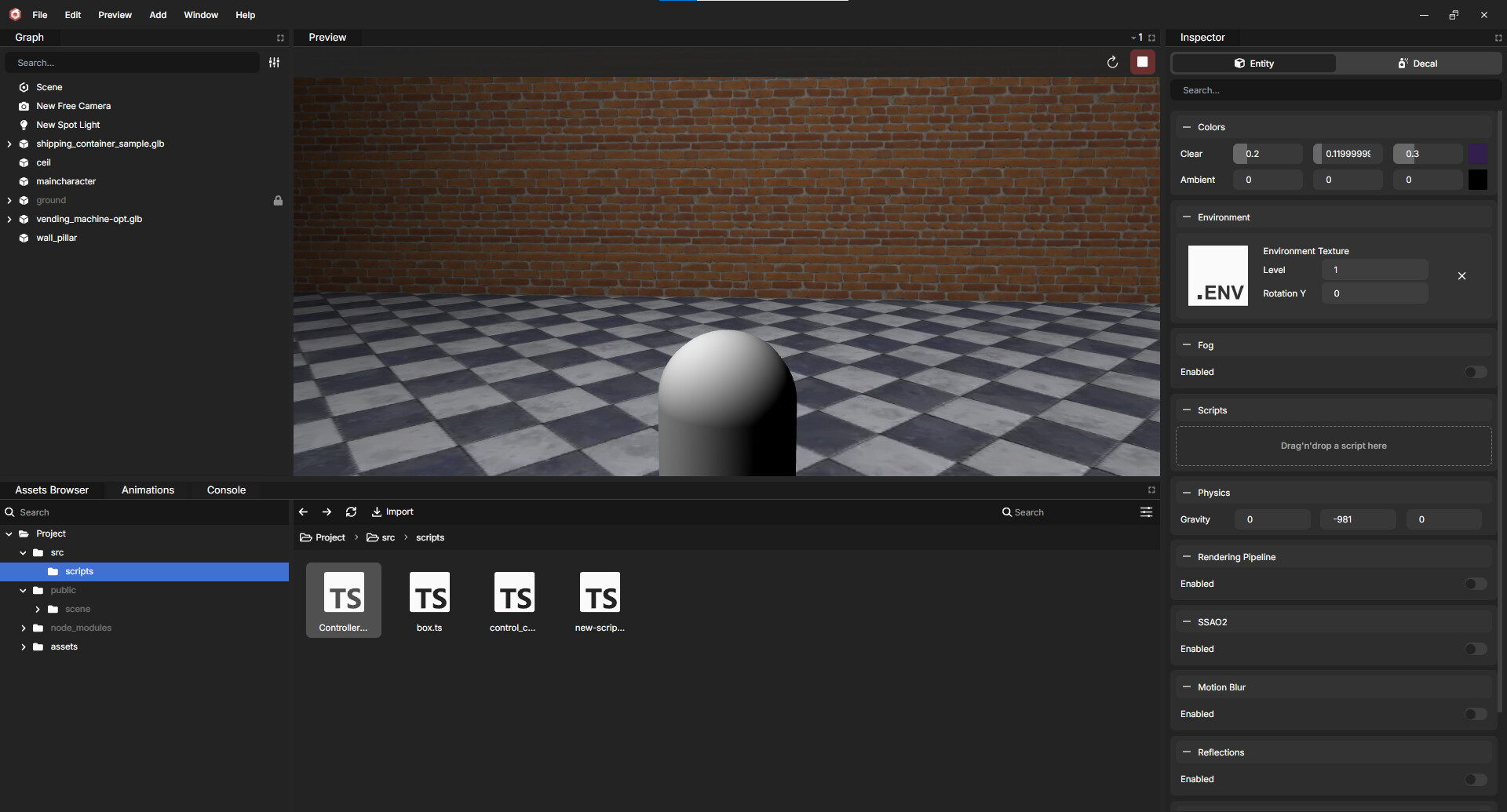Screen dimensions: 1507x812
Task: Select the New Spot Light node
Action: tap(68, 125)
